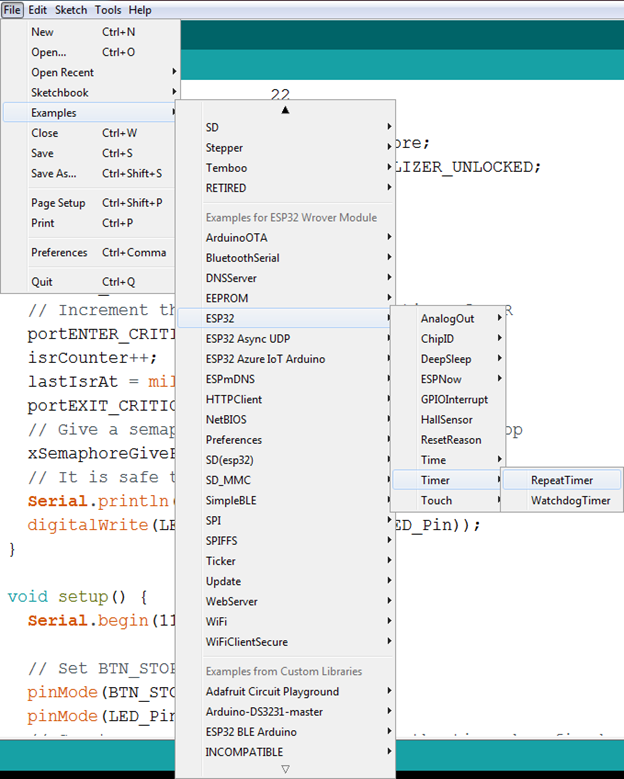
Task: Open the Update examples entry
Action: click(x=285, y=582)
